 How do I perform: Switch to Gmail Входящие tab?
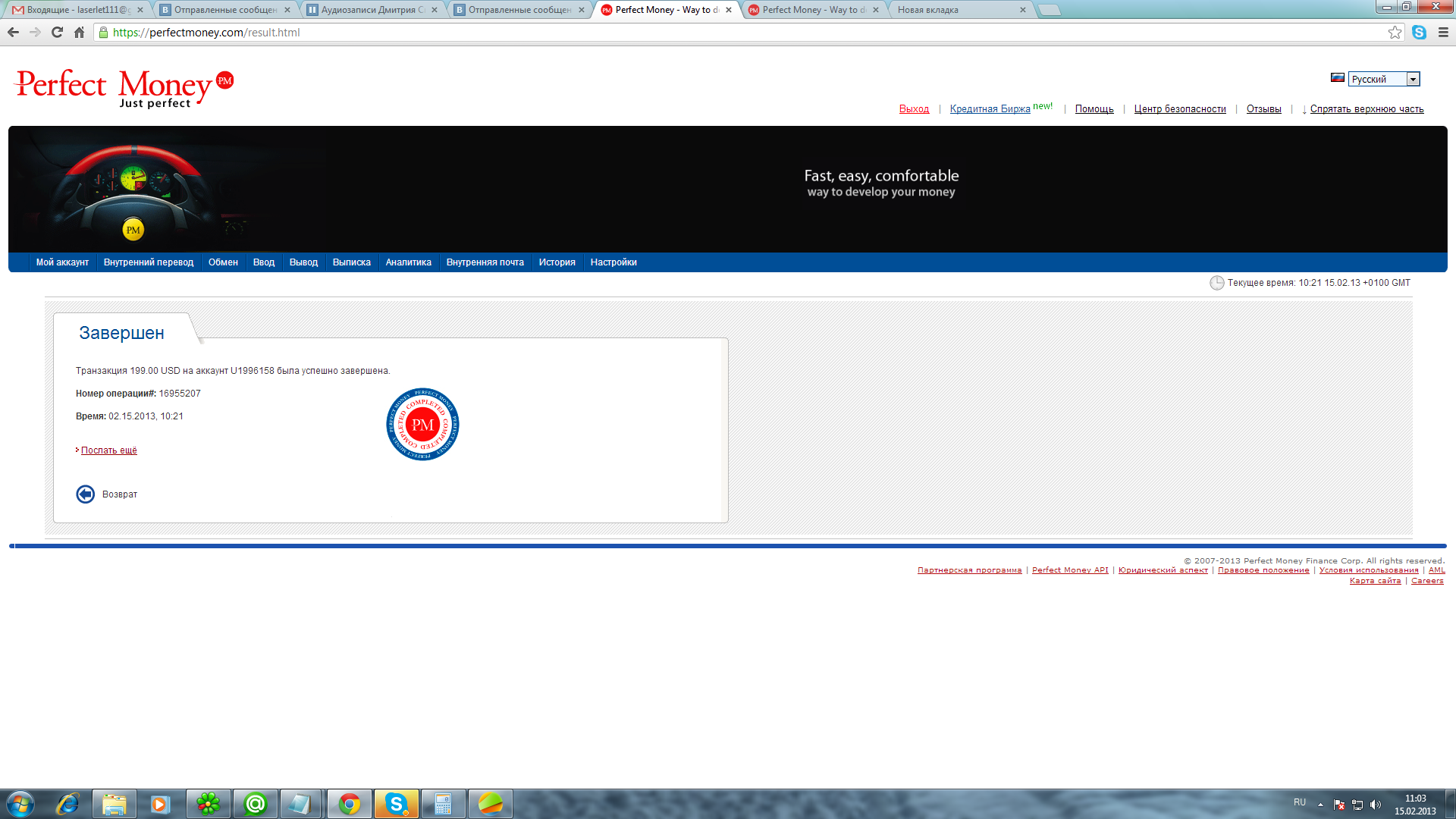pos(77,10)
